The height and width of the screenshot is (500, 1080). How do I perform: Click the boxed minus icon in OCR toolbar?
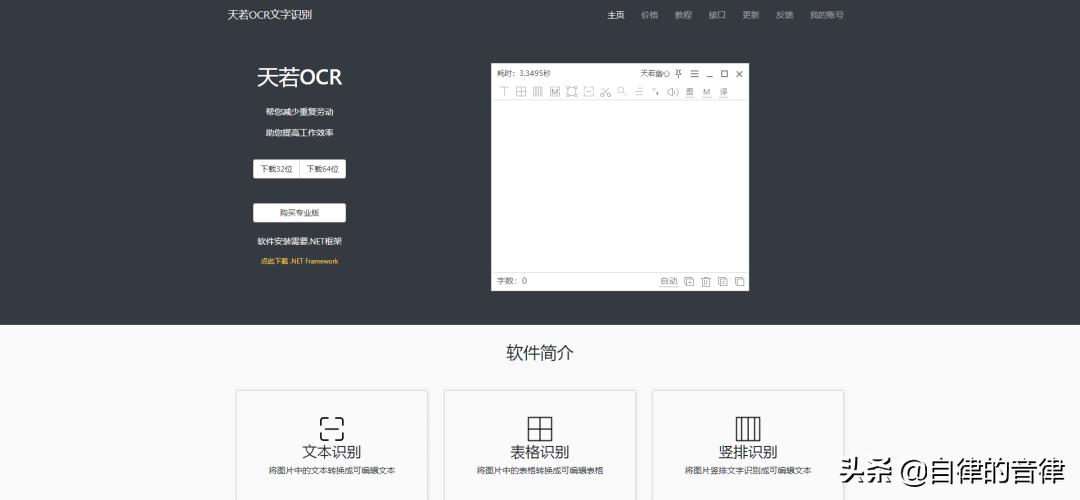click(x=588, y=92)
